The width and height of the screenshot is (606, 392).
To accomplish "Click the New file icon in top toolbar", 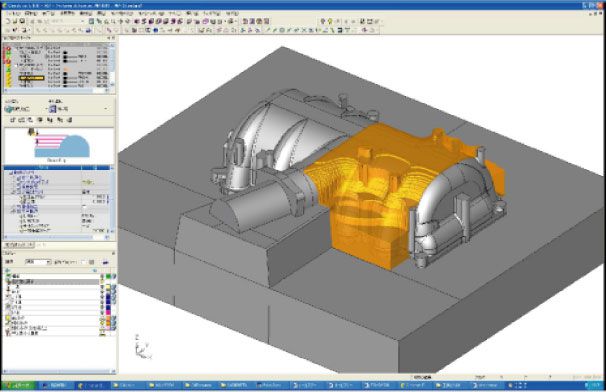I will pyautogui.click(x=8, y=21).
